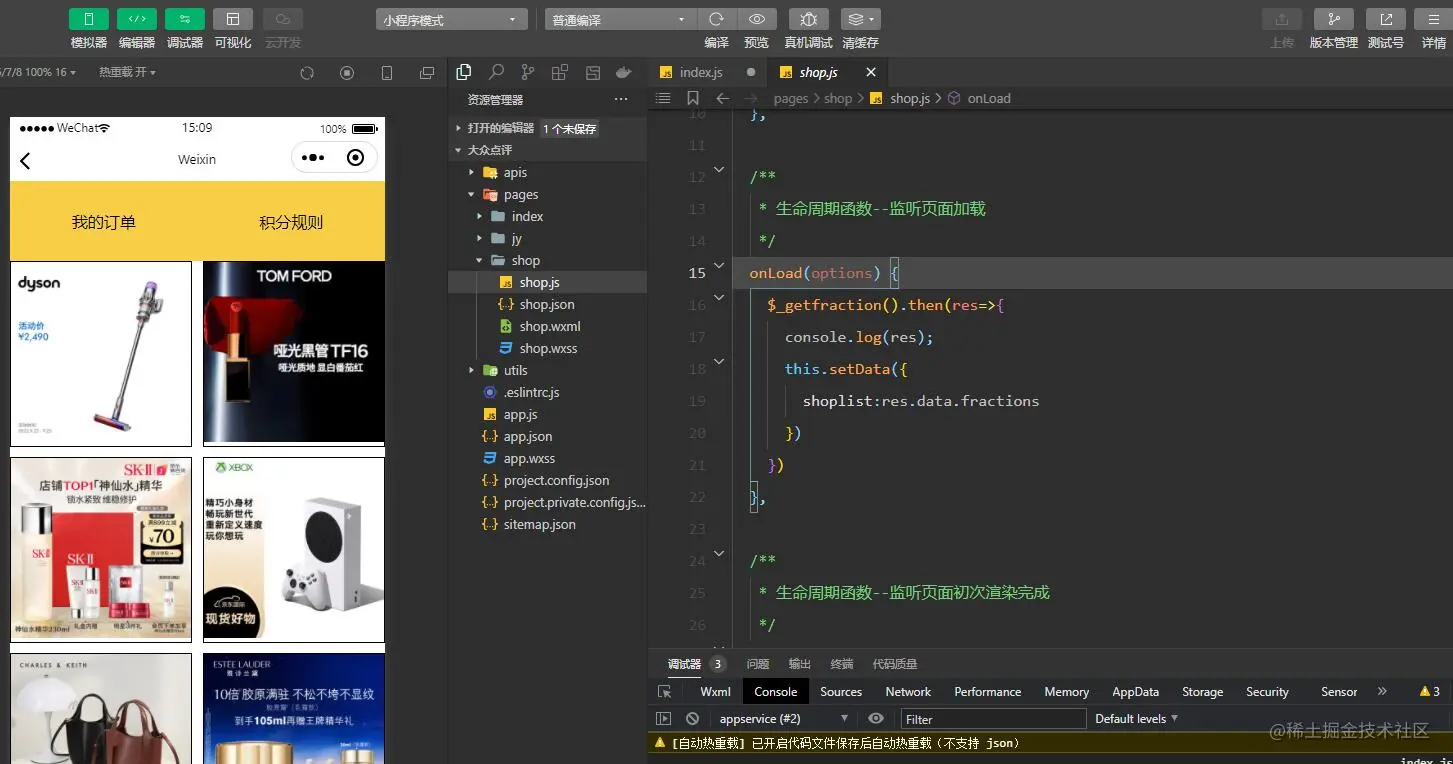
Task: Click the compile refresh icon
Action: [x=716, y=19]
